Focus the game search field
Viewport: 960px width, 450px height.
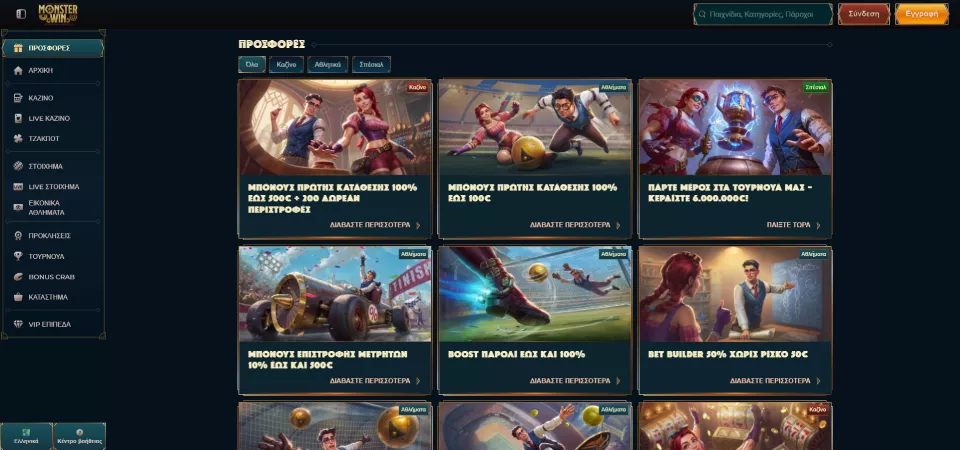[x=763, y=14]
